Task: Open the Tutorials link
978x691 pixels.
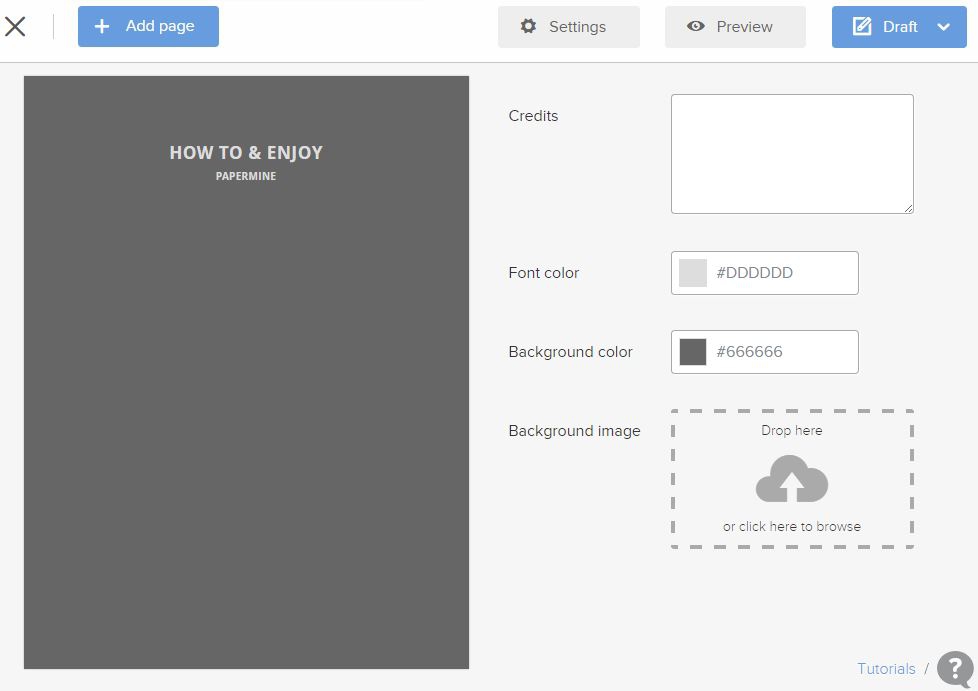Action: click(886, 669)
